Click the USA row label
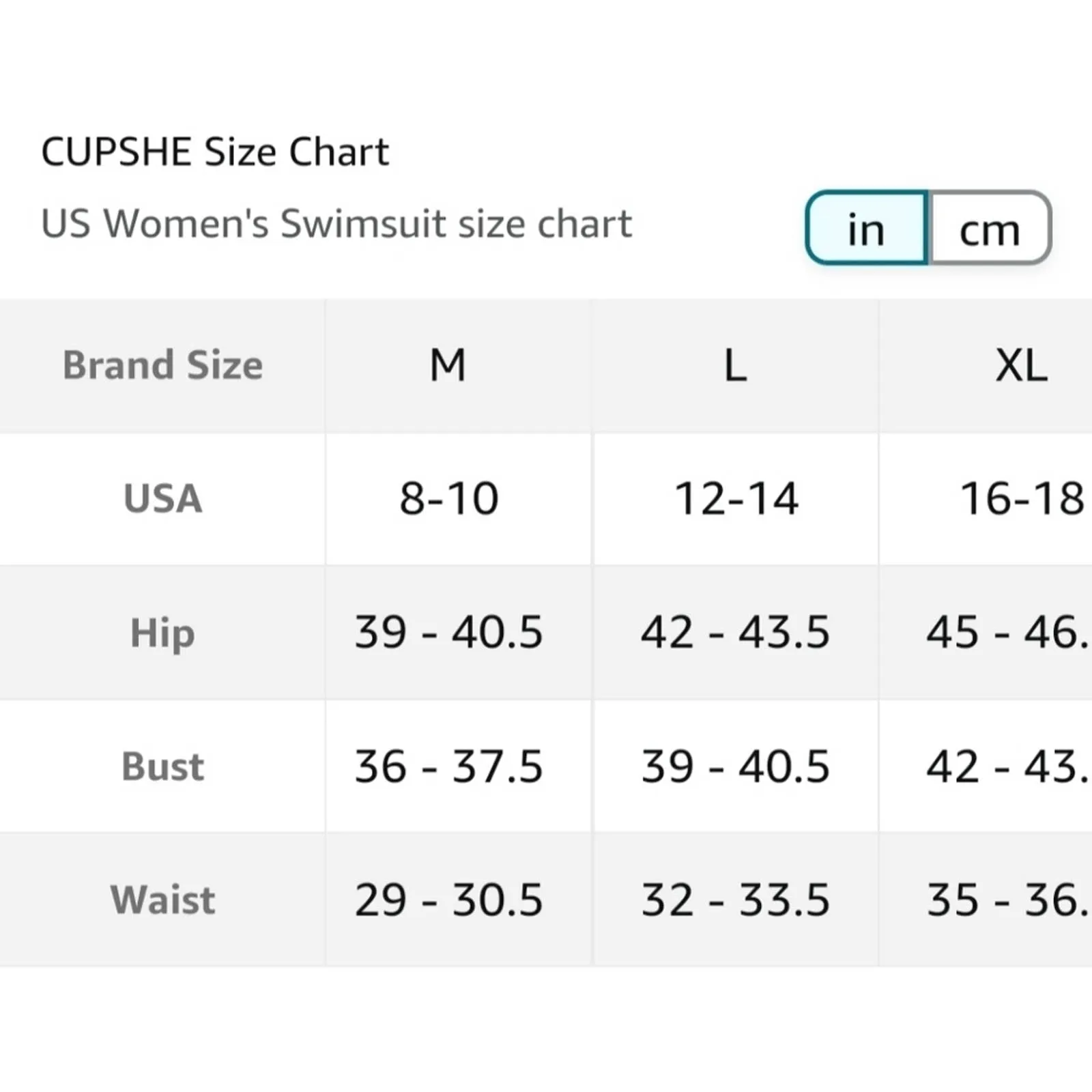Screen dimensions: 1092x1092 pos(162,498)
